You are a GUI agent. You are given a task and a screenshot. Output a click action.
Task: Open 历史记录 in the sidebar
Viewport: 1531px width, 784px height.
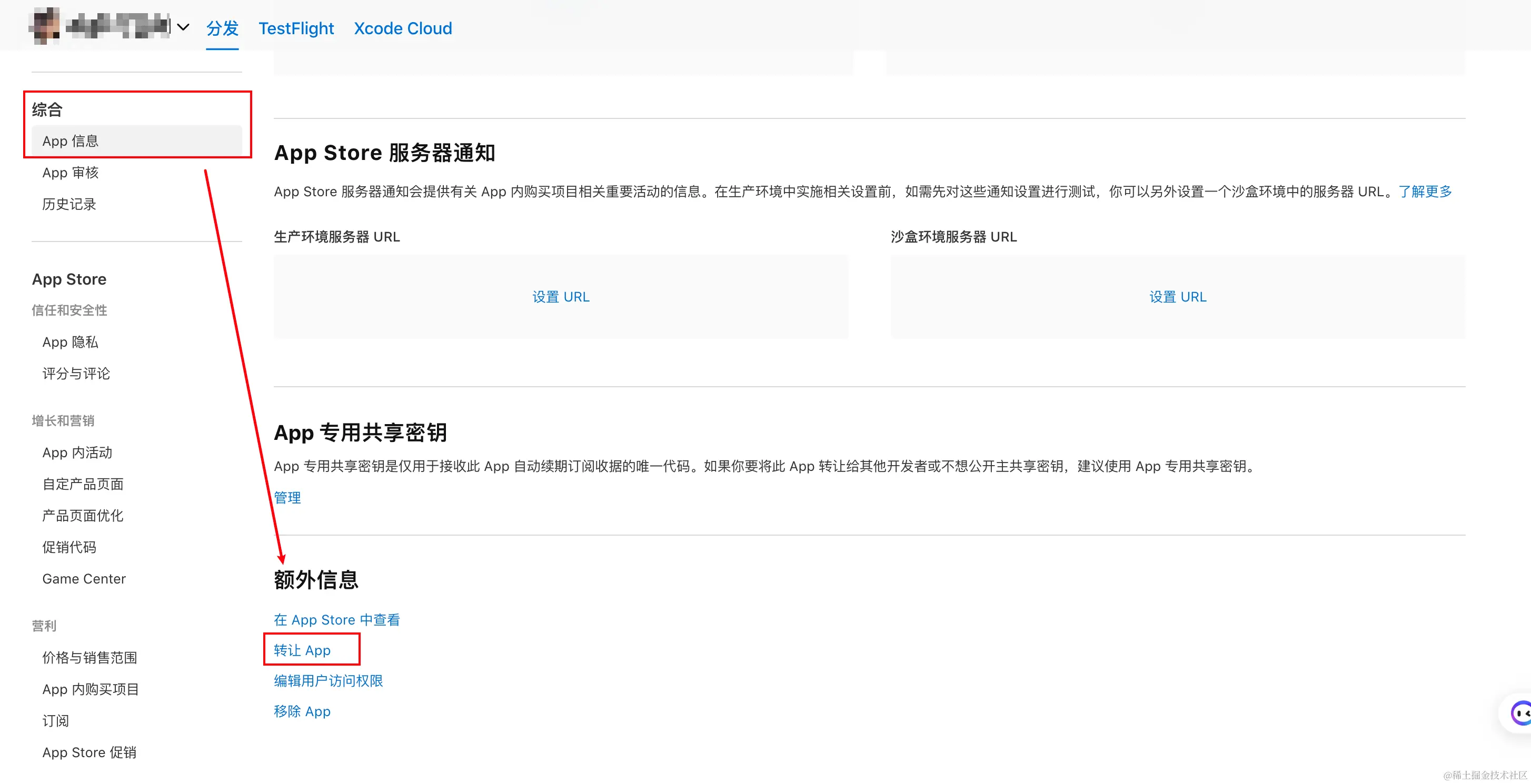69,204
